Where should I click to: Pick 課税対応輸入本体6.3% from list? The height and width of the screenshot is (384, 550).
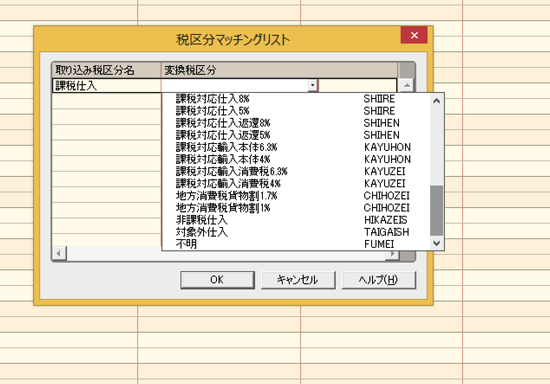[295, 147]
